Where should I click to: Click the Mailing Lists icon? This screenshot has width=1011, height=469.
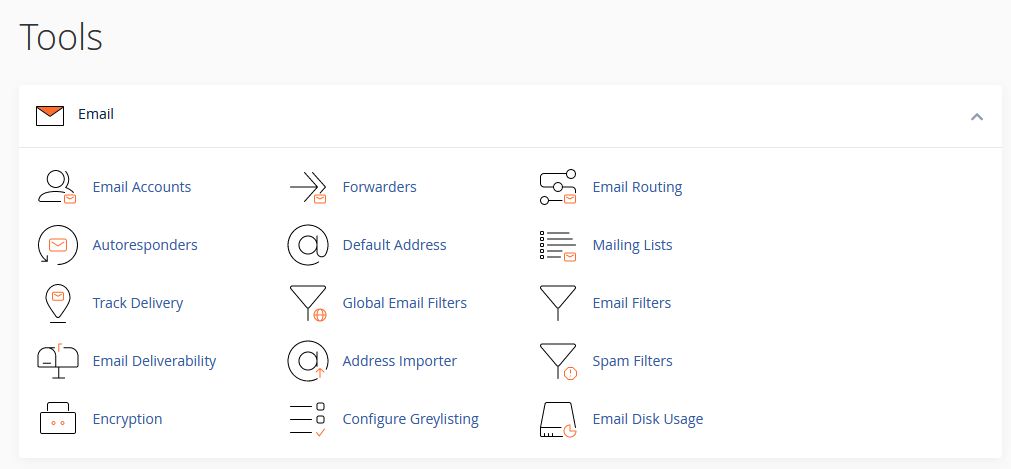(558, 246)
